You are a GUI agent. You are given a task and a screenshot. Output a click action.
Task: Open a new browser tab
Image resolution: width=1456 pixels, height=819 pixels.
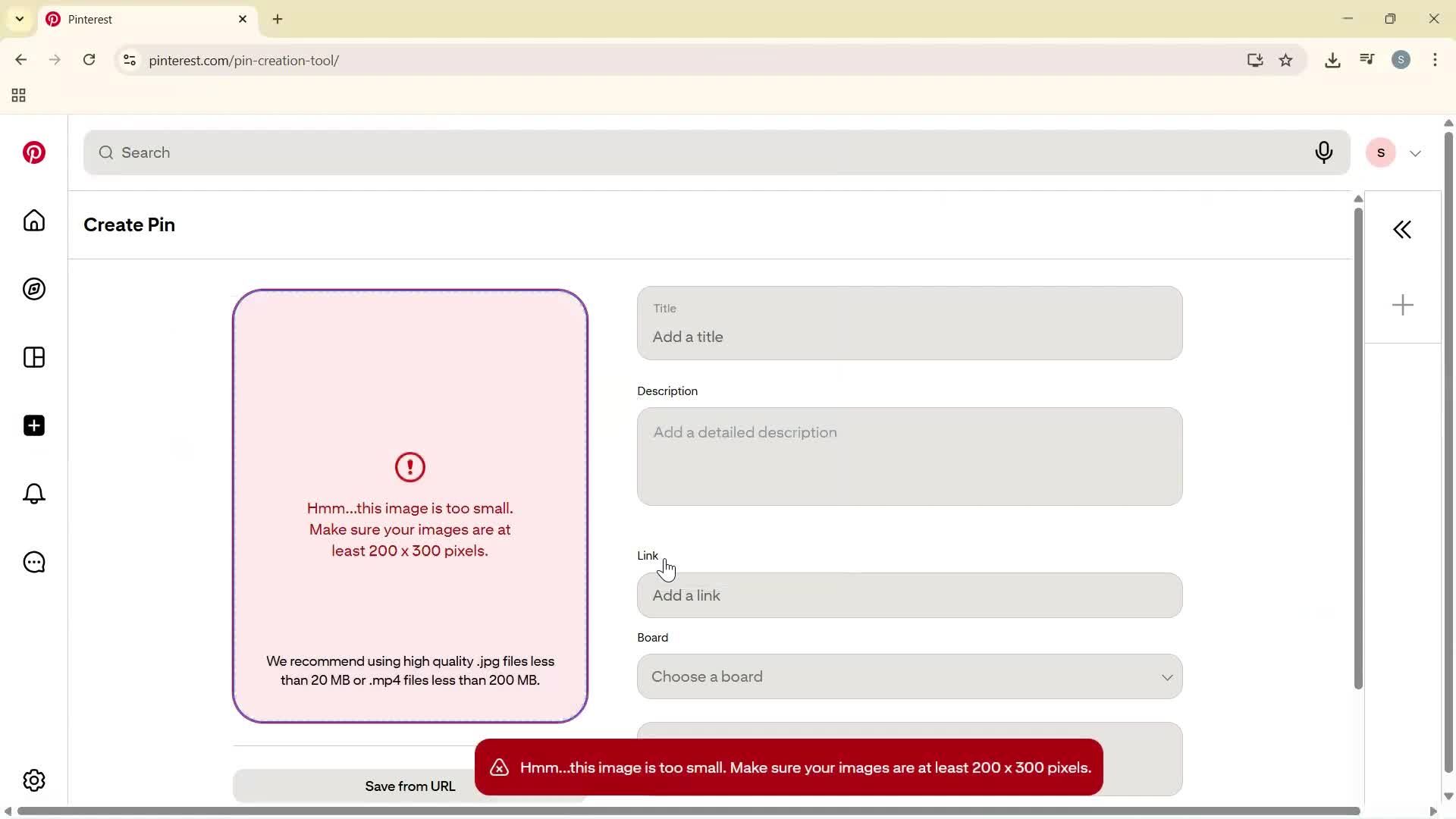click(x=278, y=19)
